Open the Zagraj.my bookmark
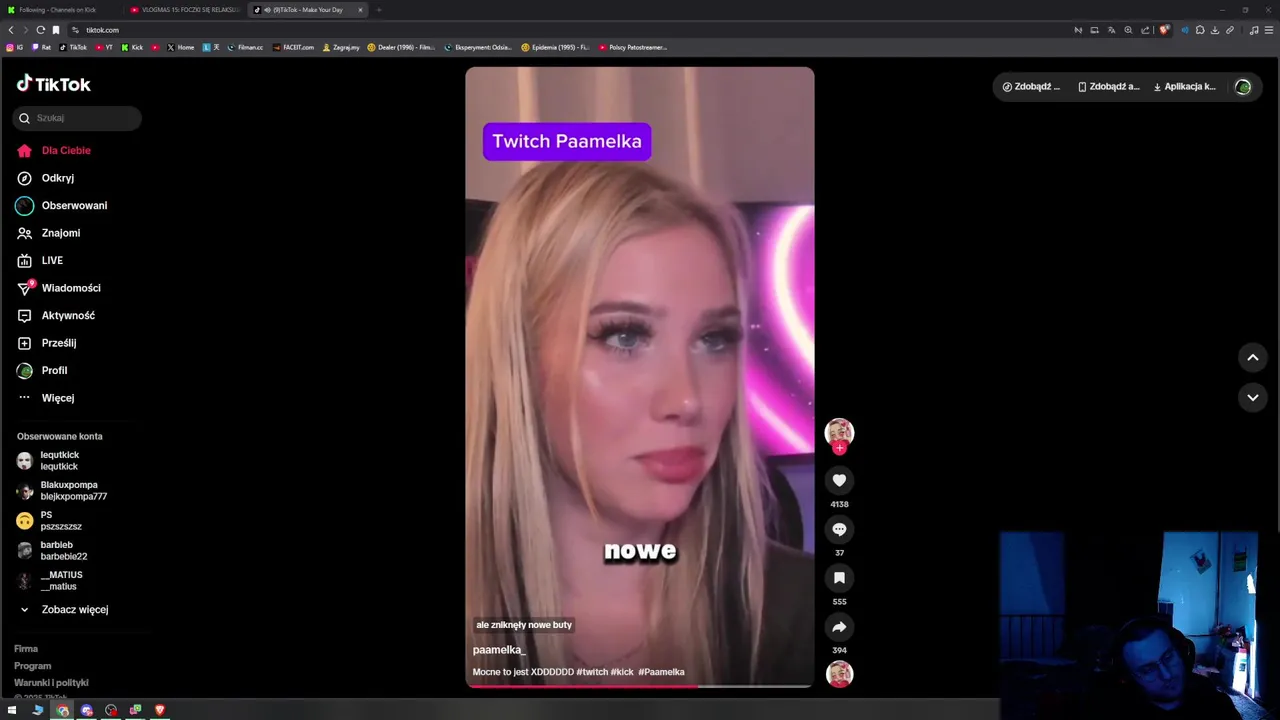Viewport: 1280px width, 720px height. tap(341, 47)
